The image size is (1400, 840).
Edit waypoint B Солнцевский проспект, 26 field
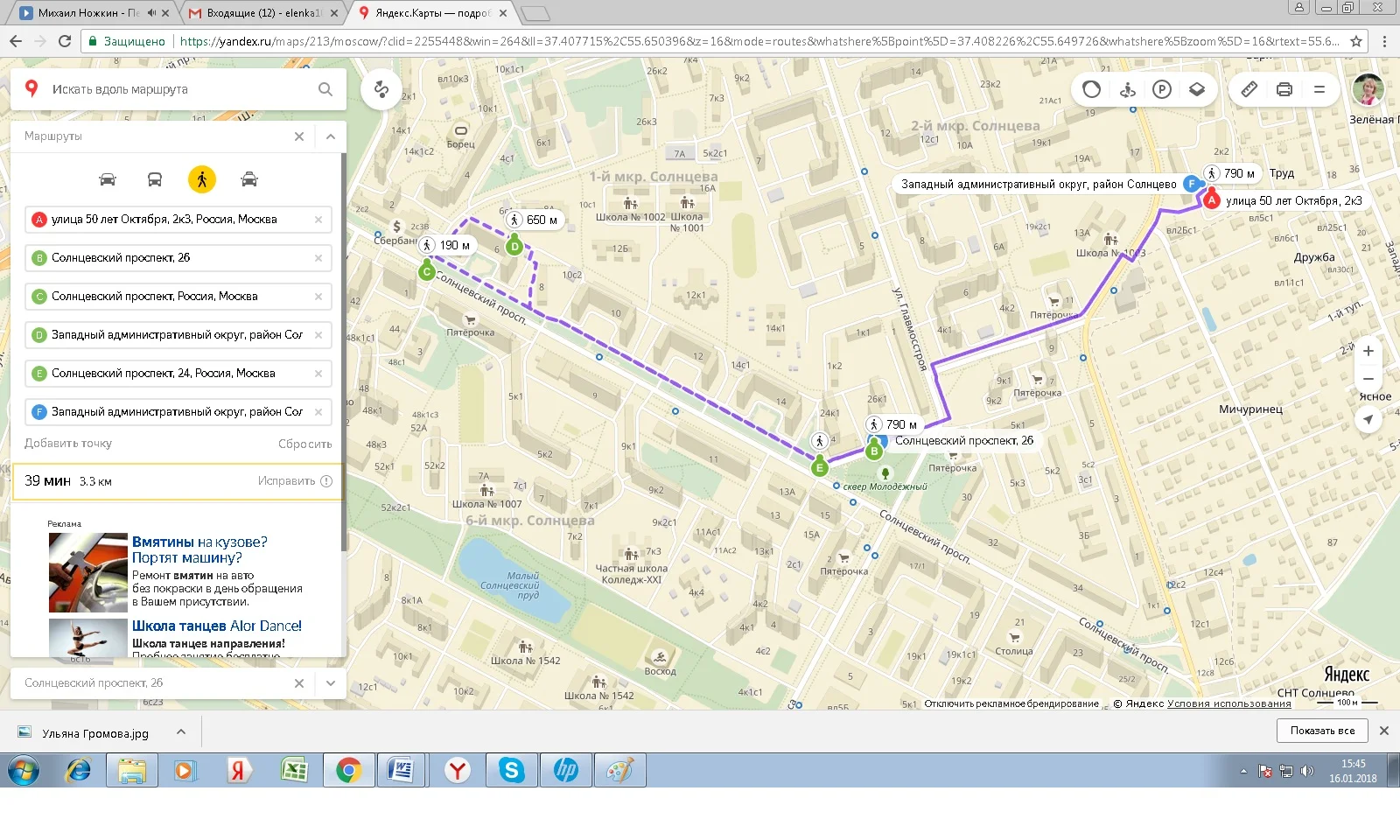178,258
